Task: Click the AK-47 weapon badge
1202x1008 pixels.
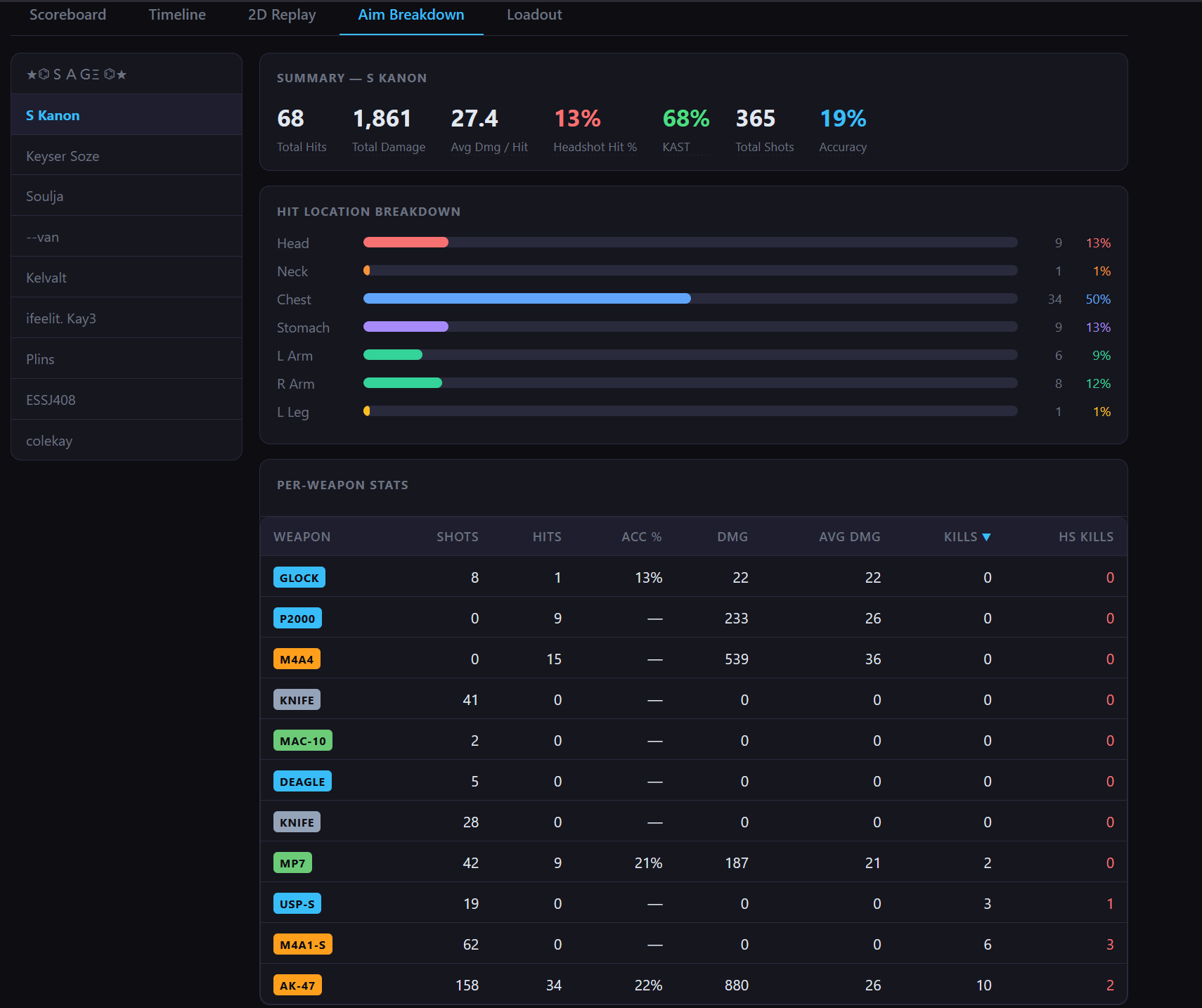Action: click(x=297, y=986)
